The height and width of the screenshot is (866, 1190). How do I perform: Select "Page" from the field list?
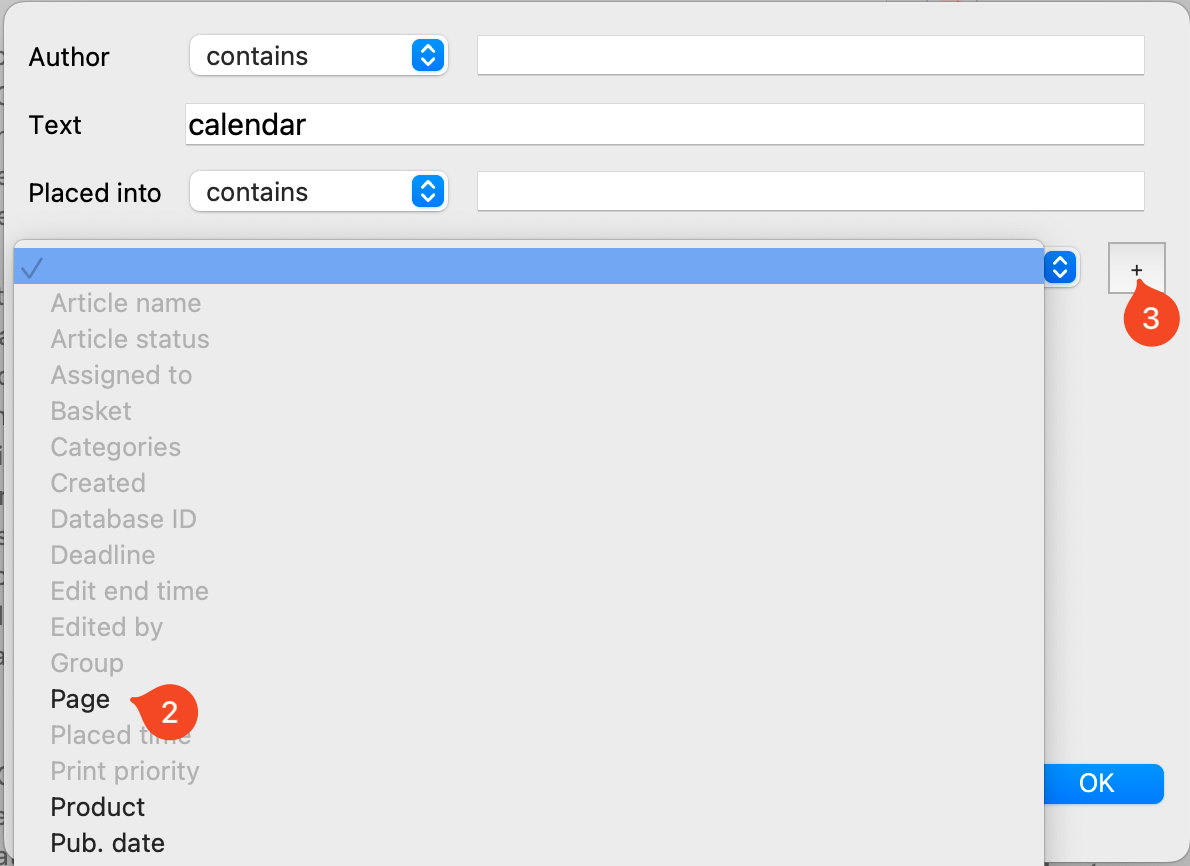point(80,699)
